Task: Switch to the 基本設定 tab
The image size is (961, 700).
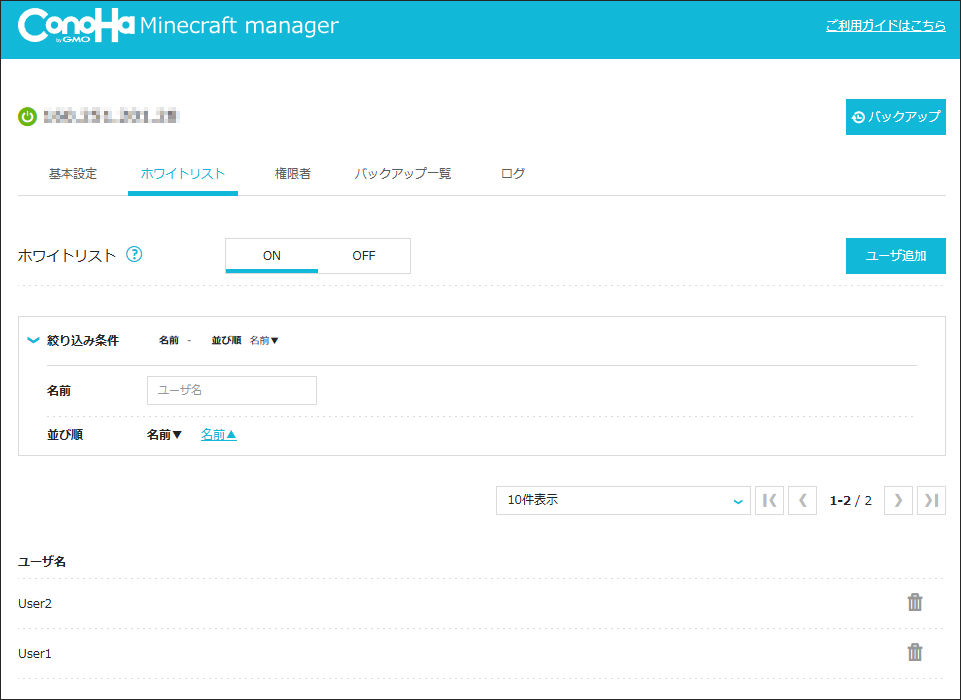Action: [x=73, y=174]
